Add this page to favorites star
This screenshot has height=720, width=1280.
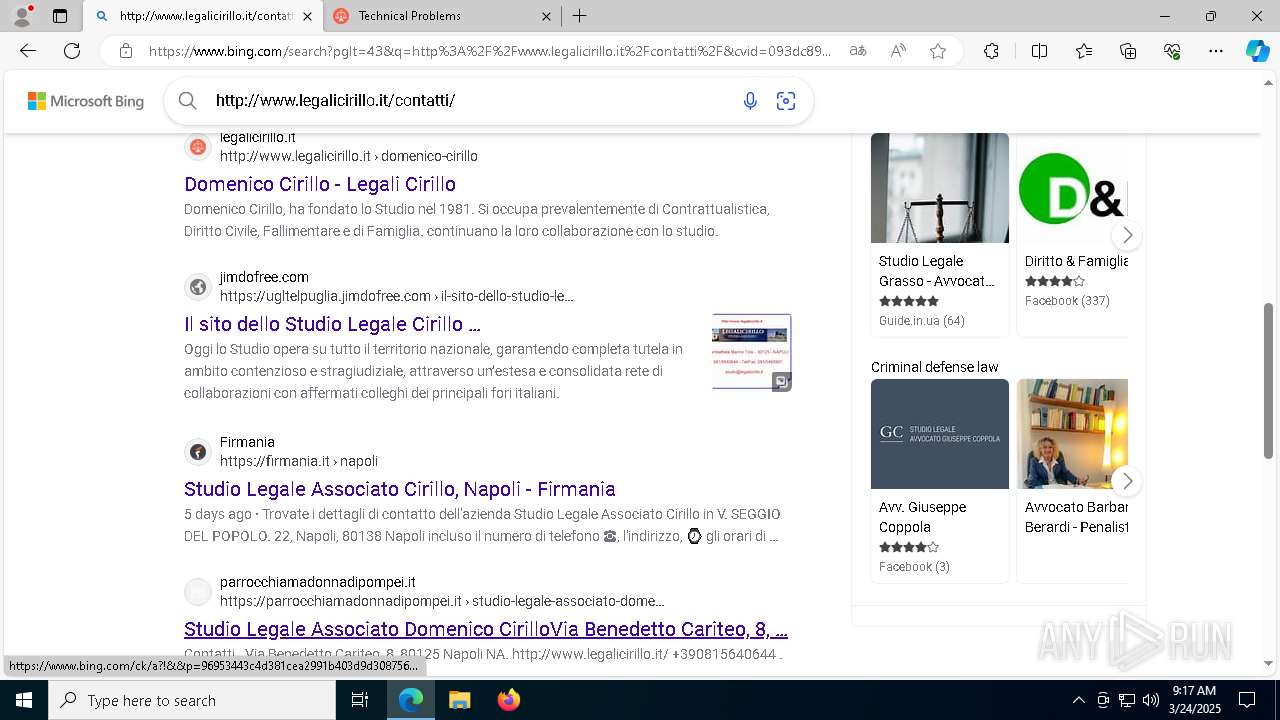coord(938,51)
